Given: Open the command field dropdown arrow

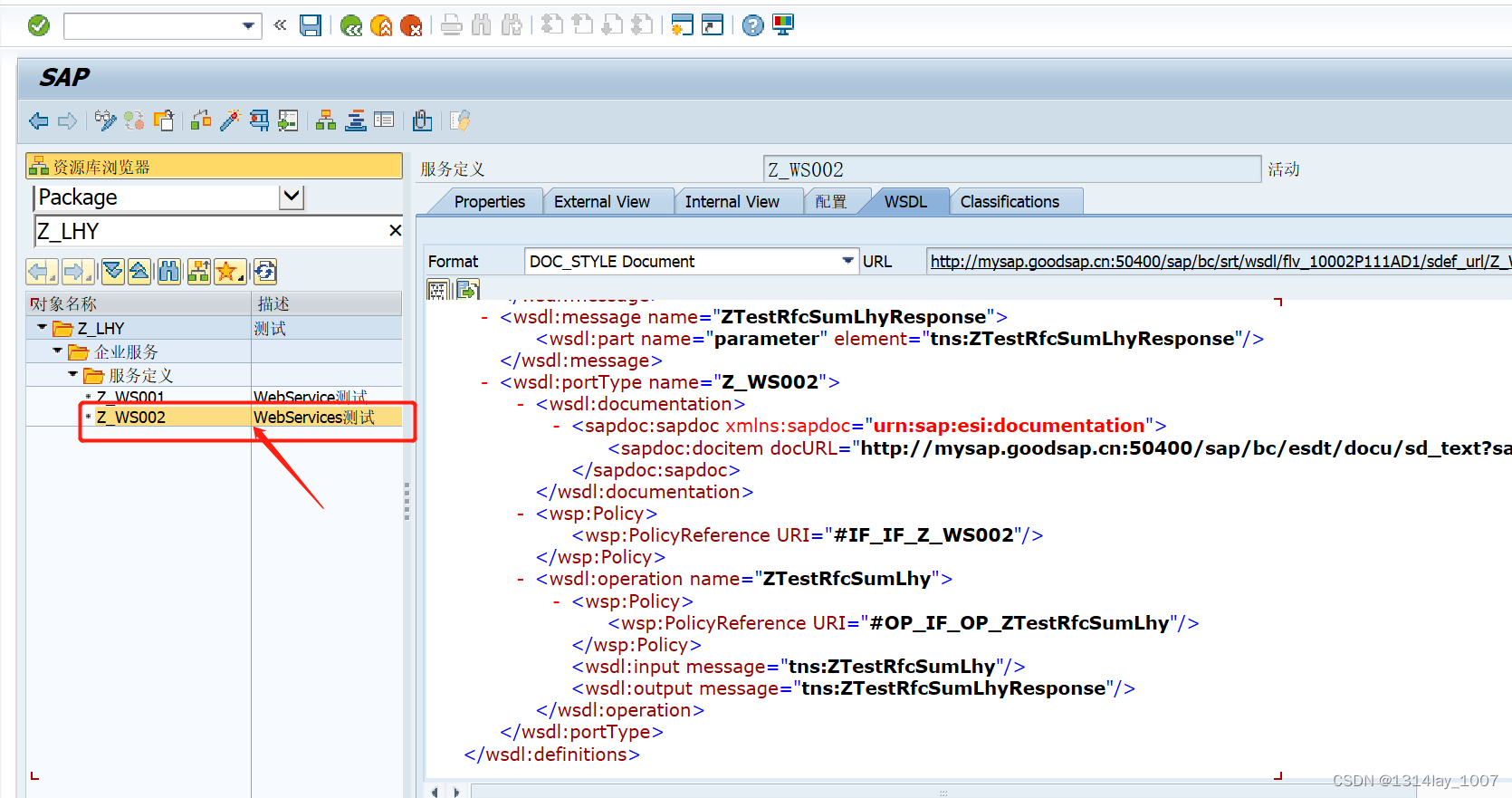Looking at the screenshot, I should pyautogui.click(x=248, y=26).
